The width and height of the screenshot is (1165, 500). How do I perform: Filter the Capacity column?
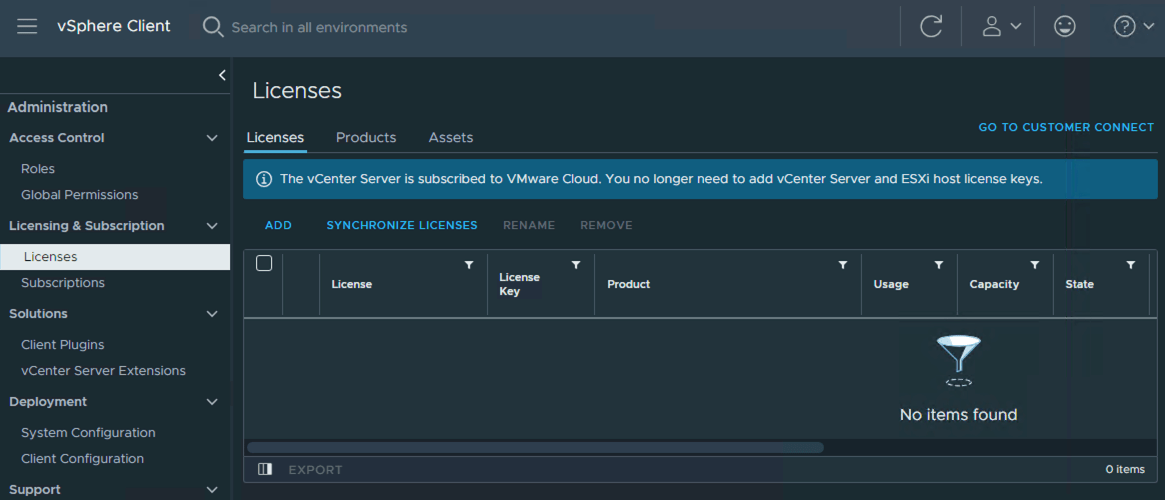(1034, 265)
